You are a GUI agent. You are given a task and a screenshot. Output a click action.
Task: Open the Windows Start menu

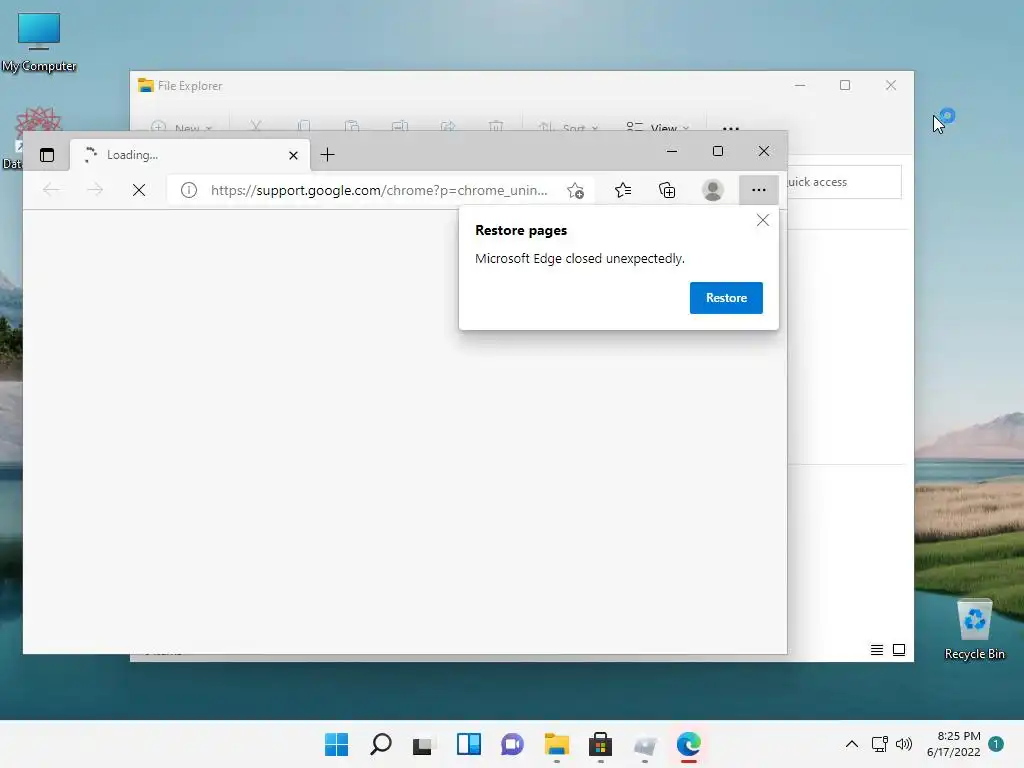click(x=336, y=744)
